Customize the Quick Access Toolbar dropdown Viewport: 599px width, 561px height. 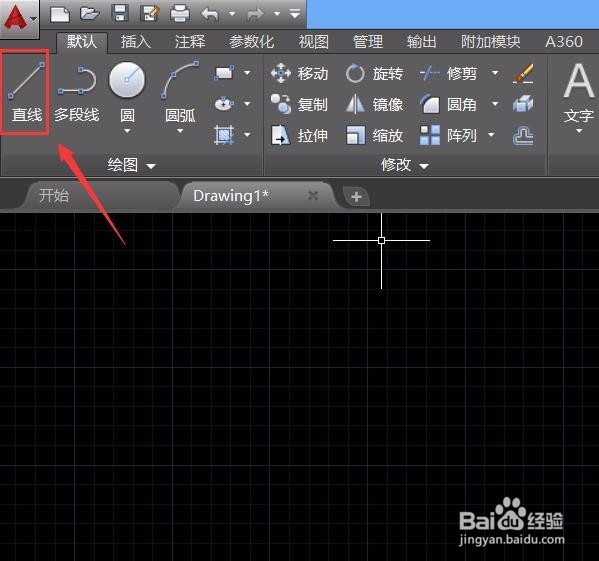[295, 14]
